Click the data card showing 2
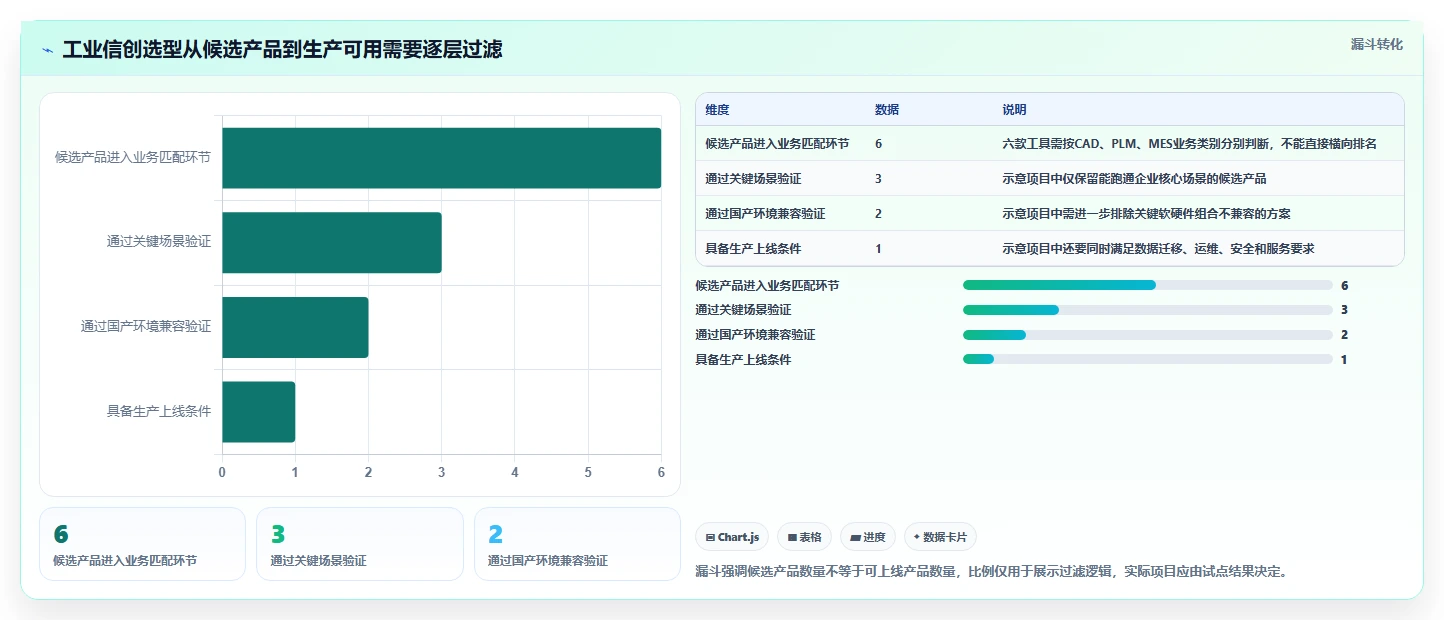Viewport: 1444px width, 620px height. tap(577, 544)
